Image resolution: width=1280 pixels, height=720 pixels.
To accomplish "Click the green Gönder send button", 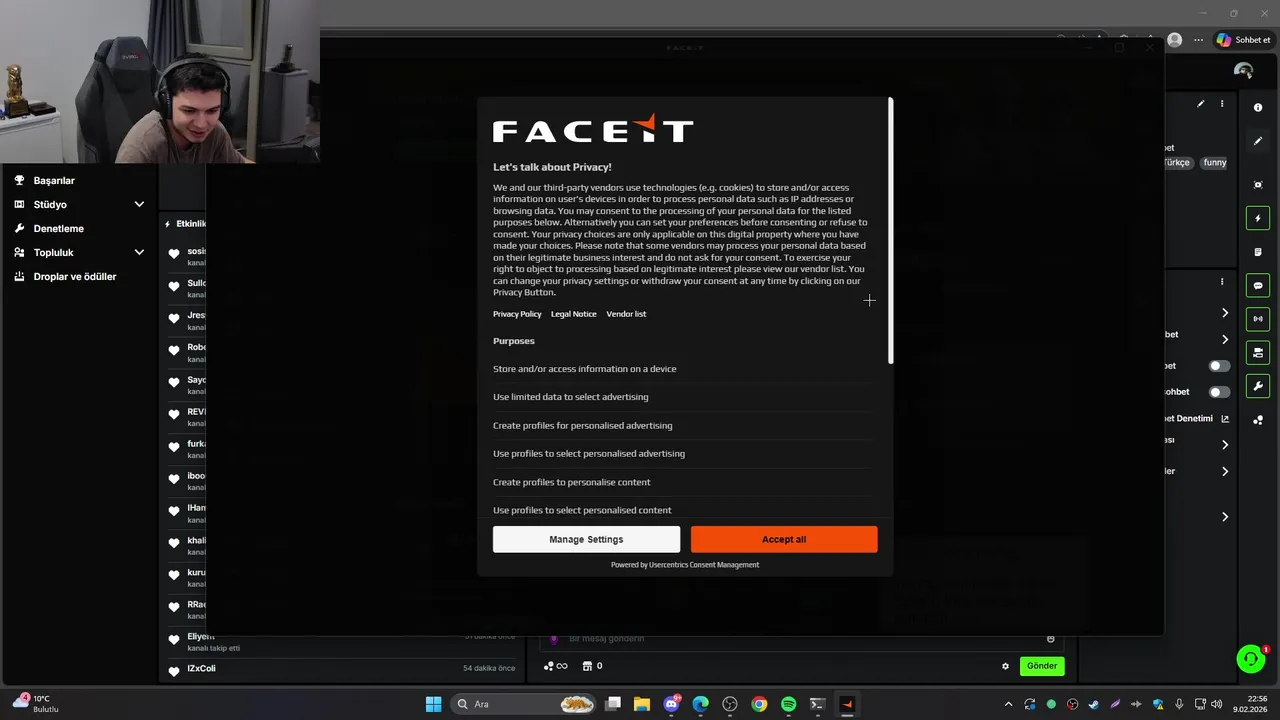I will (x=1042, y=666).
